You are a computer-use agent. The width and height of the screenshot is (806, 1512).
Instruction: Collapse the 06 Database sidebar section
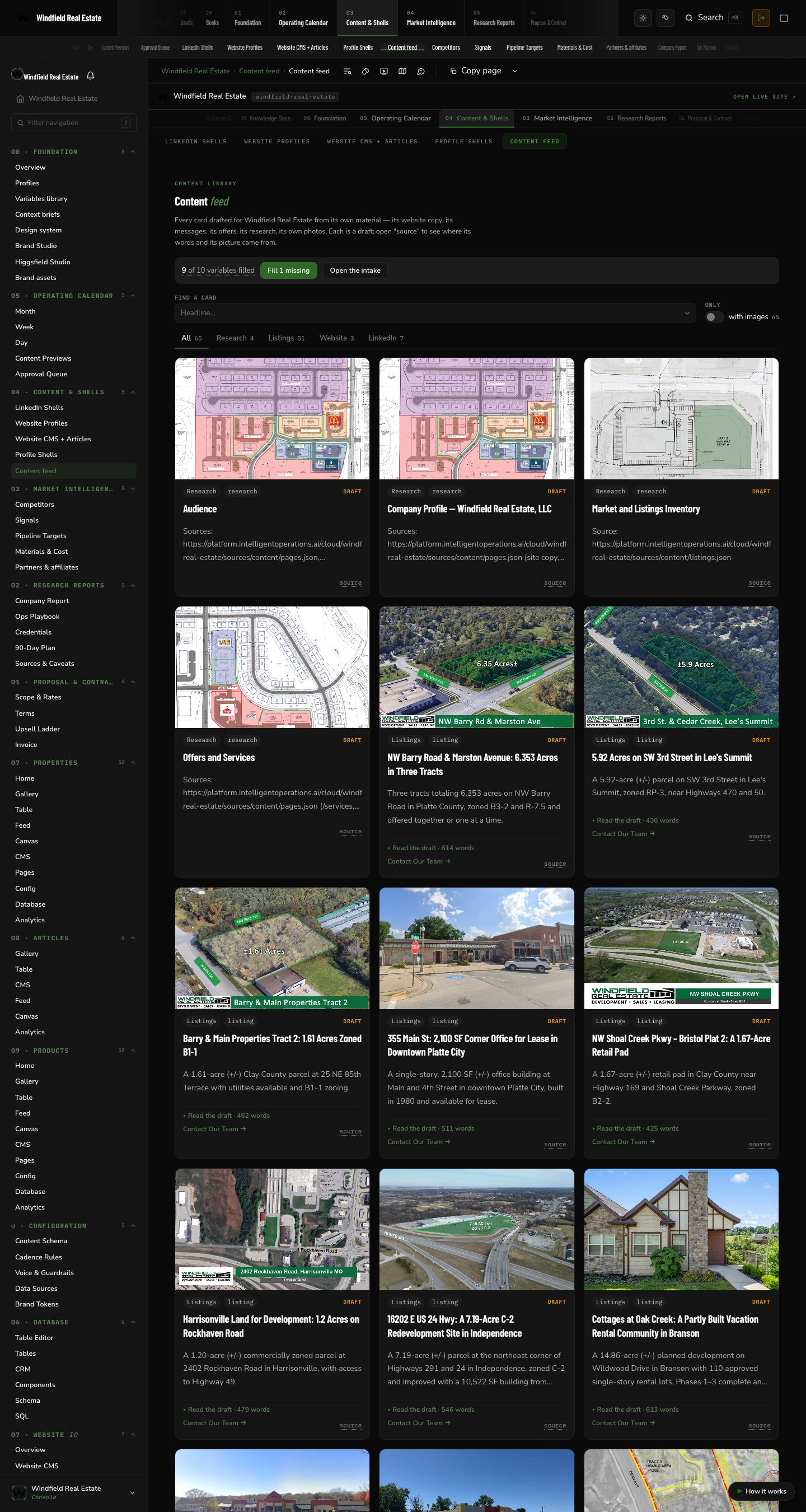pyautogui.click(x=133, y=1322)
